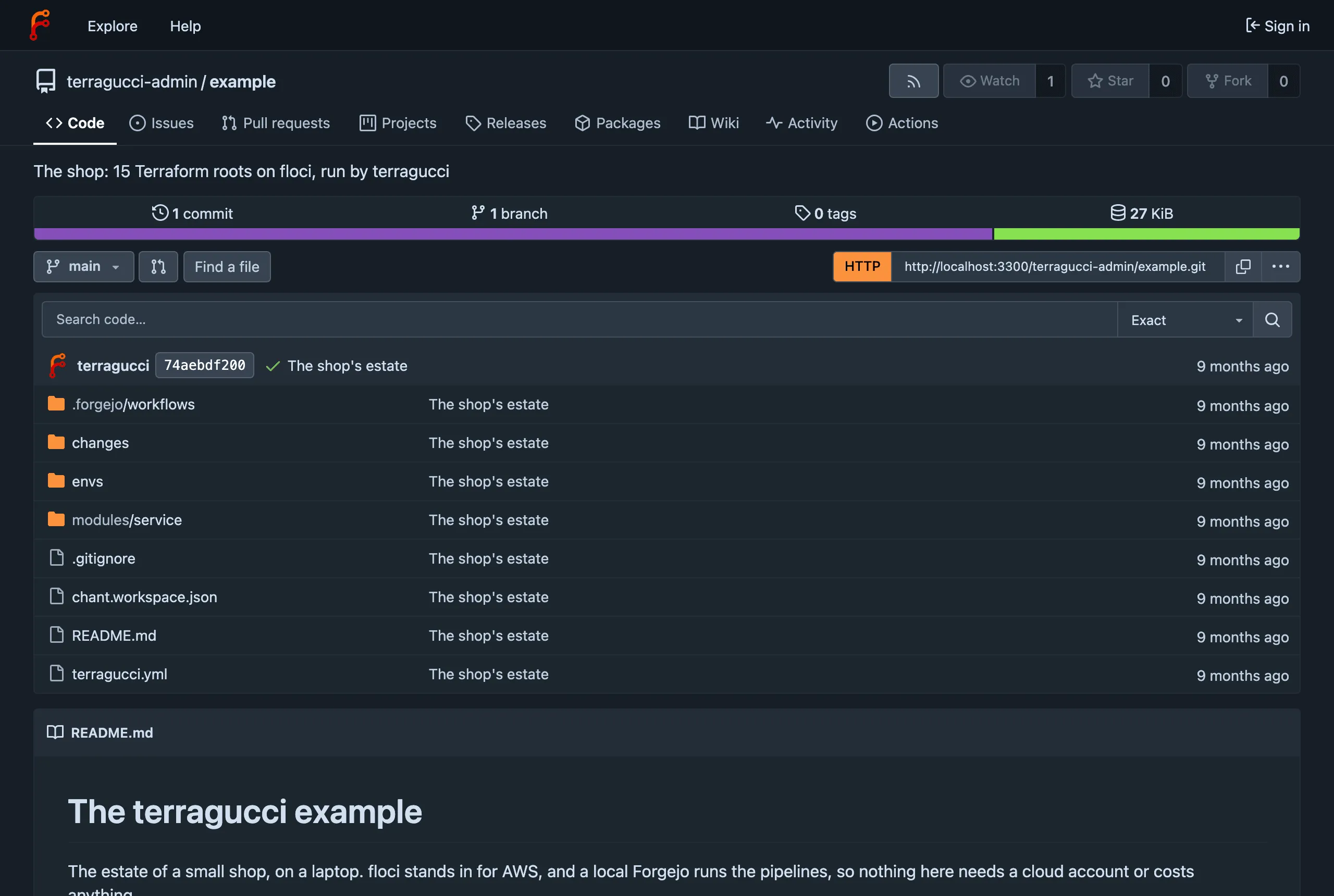
Task: Click the purple language bar segment
Action: pyautogui.click(x=513, y=234)
